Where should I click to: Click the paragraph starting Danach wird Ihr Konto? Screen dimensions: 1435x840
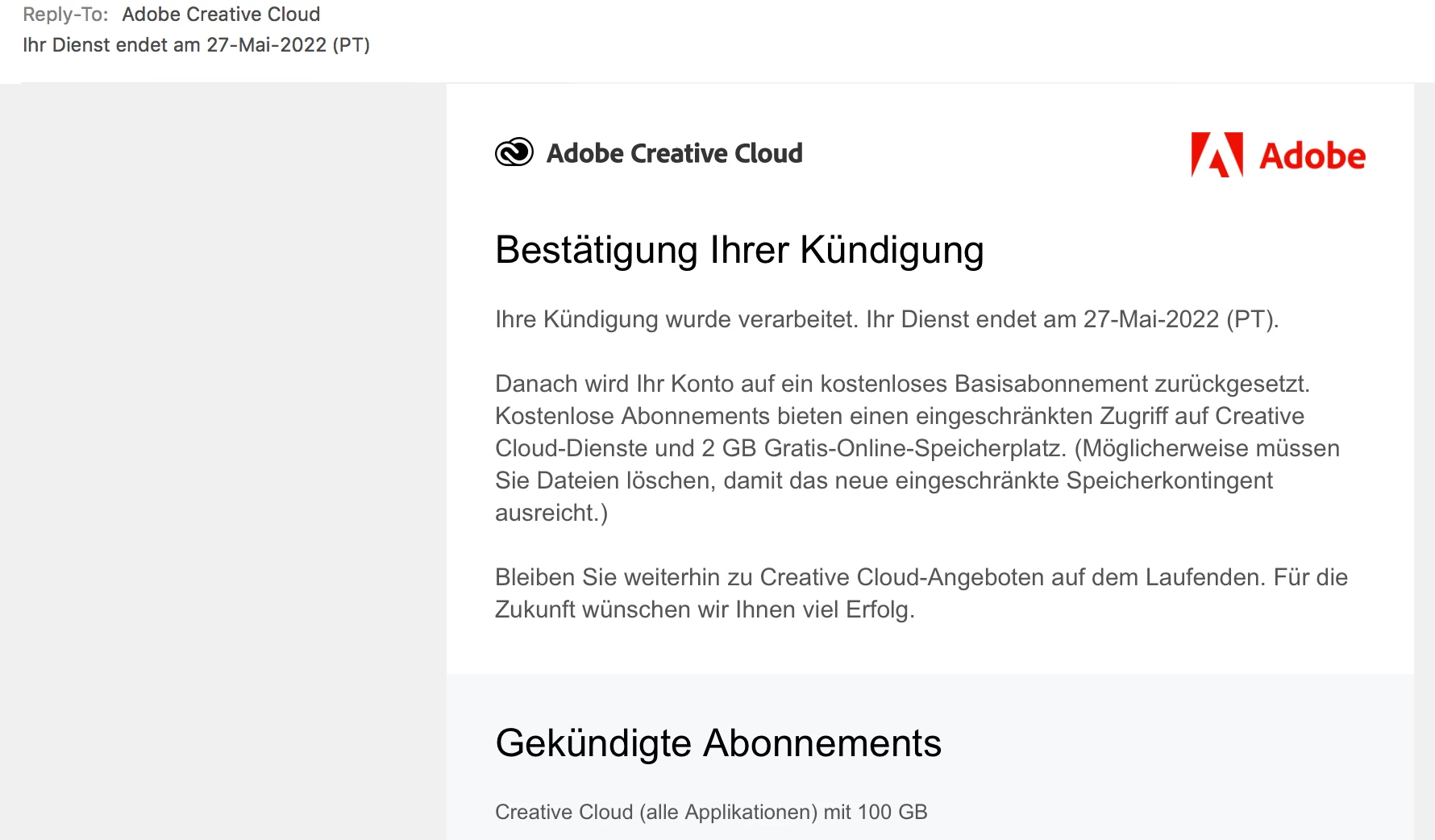pos(917,448)
